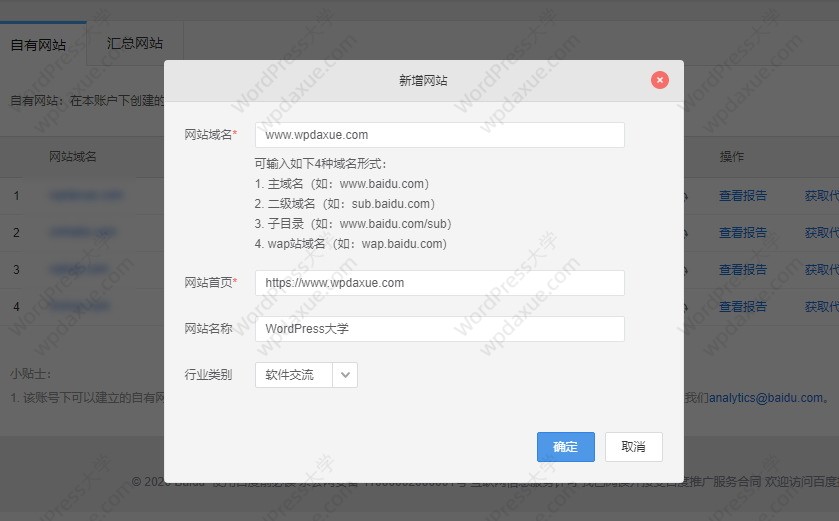Open 查看报告 link in row 3
Viewport: 839px width, 521px height.
pyautogui.click(x=743, y=270)
